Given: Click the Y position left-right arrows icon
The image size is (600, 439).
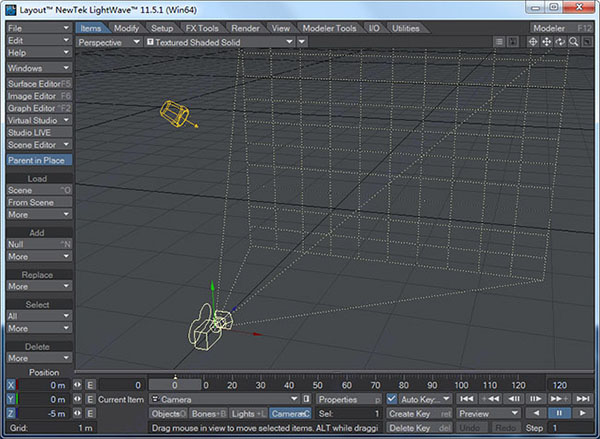Looking at the screenshot, I should pyautogui.click(x=77, y=399).
